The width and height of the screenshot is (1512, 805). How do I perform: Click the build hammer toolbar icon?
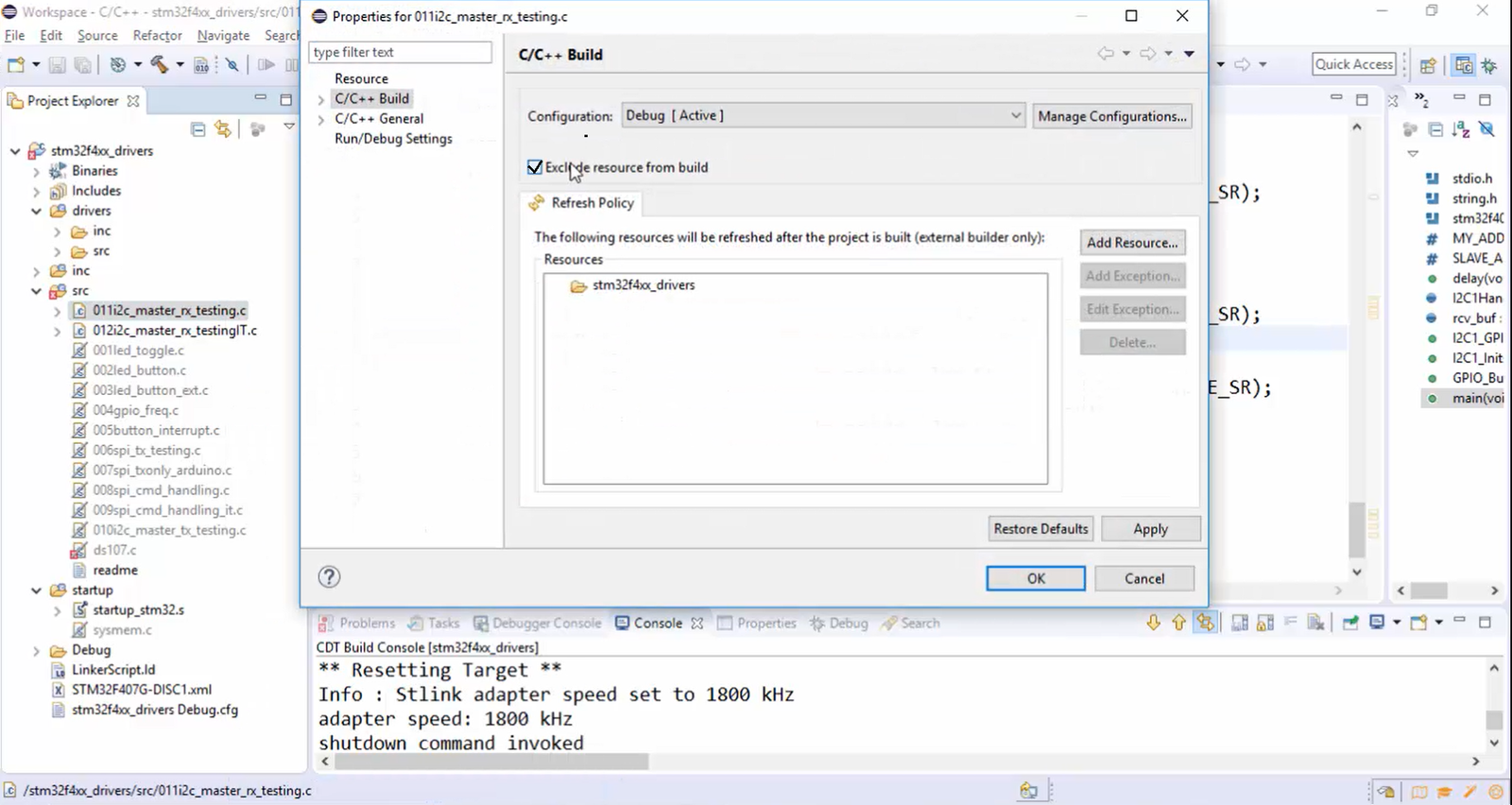[159, 64]
